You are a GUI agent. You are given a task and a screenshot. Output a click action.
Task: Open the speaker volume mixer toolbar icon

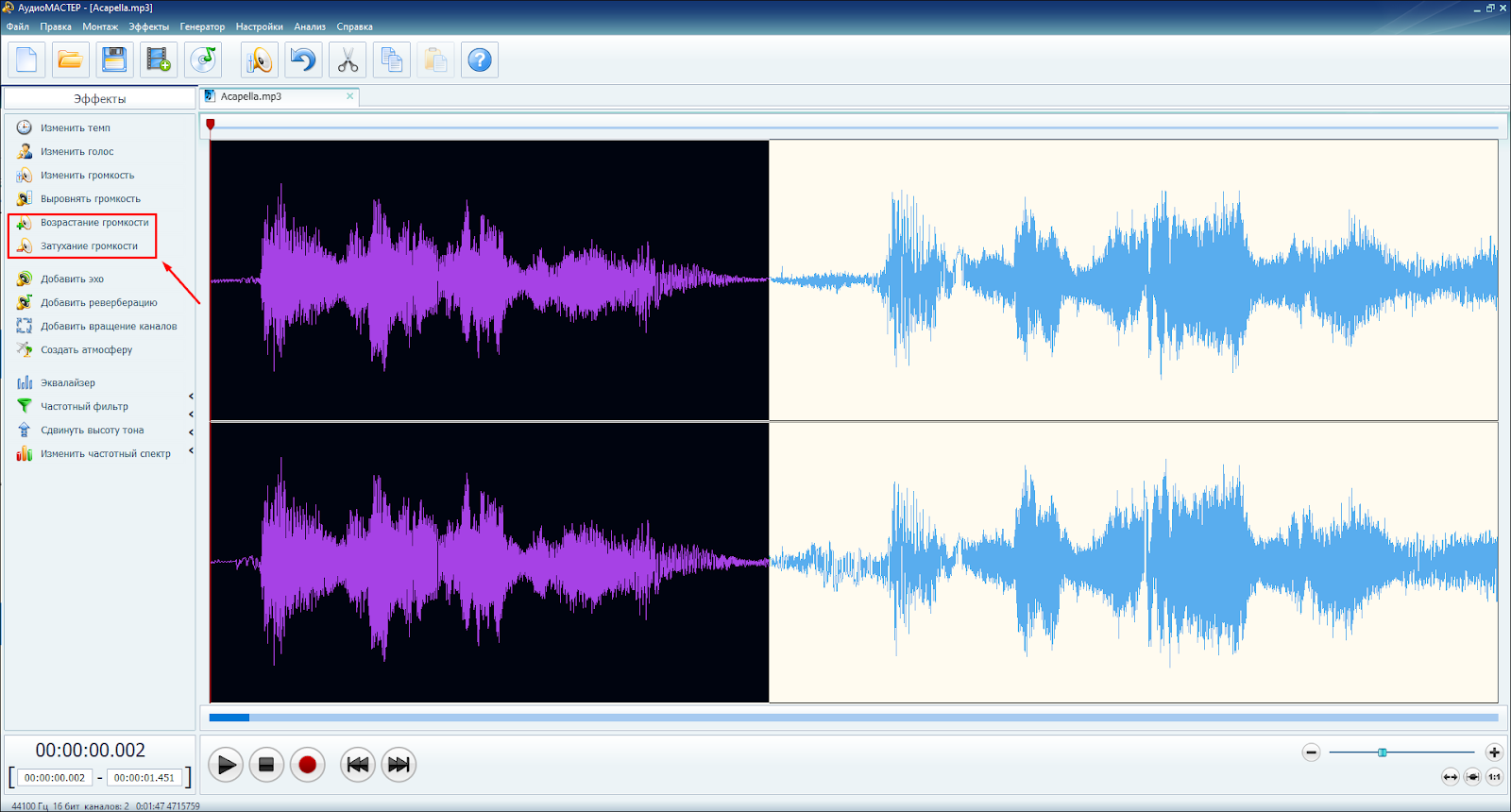point(259,60)
